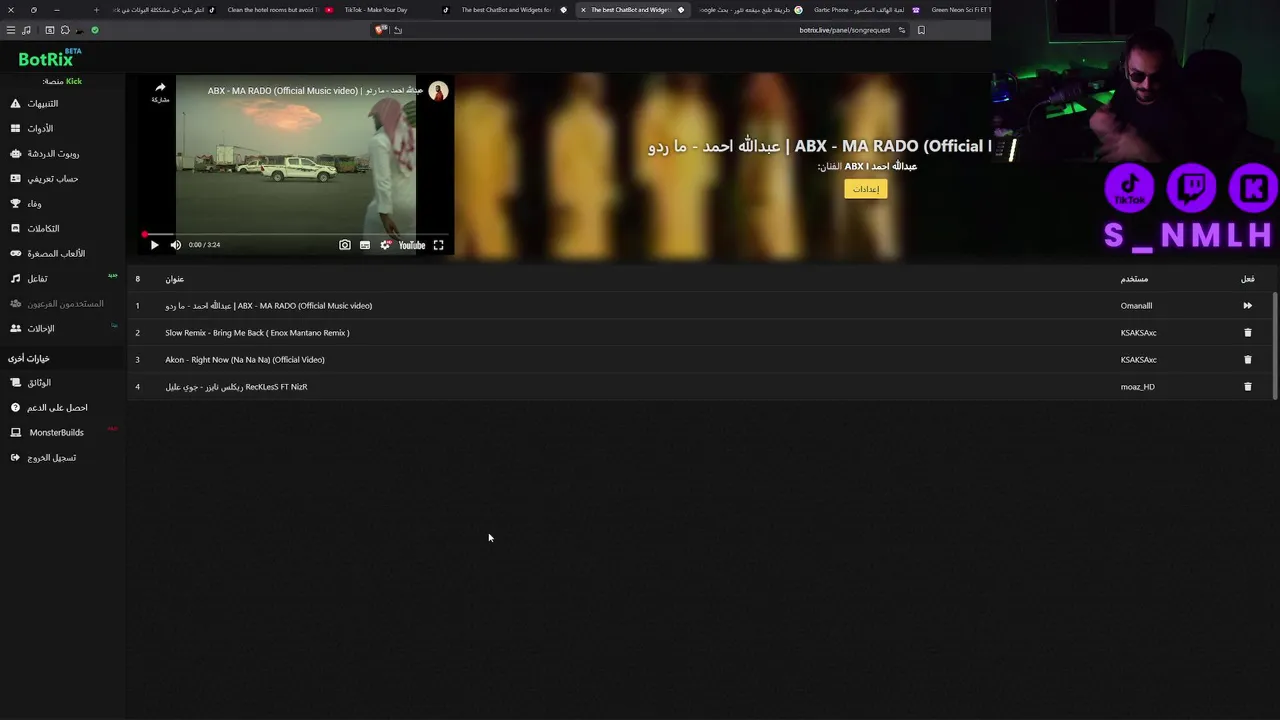Viewport: 1280px width, 720px height.
Task: Delete the Slow Remix song request
Action: (x=1247, y=333)
